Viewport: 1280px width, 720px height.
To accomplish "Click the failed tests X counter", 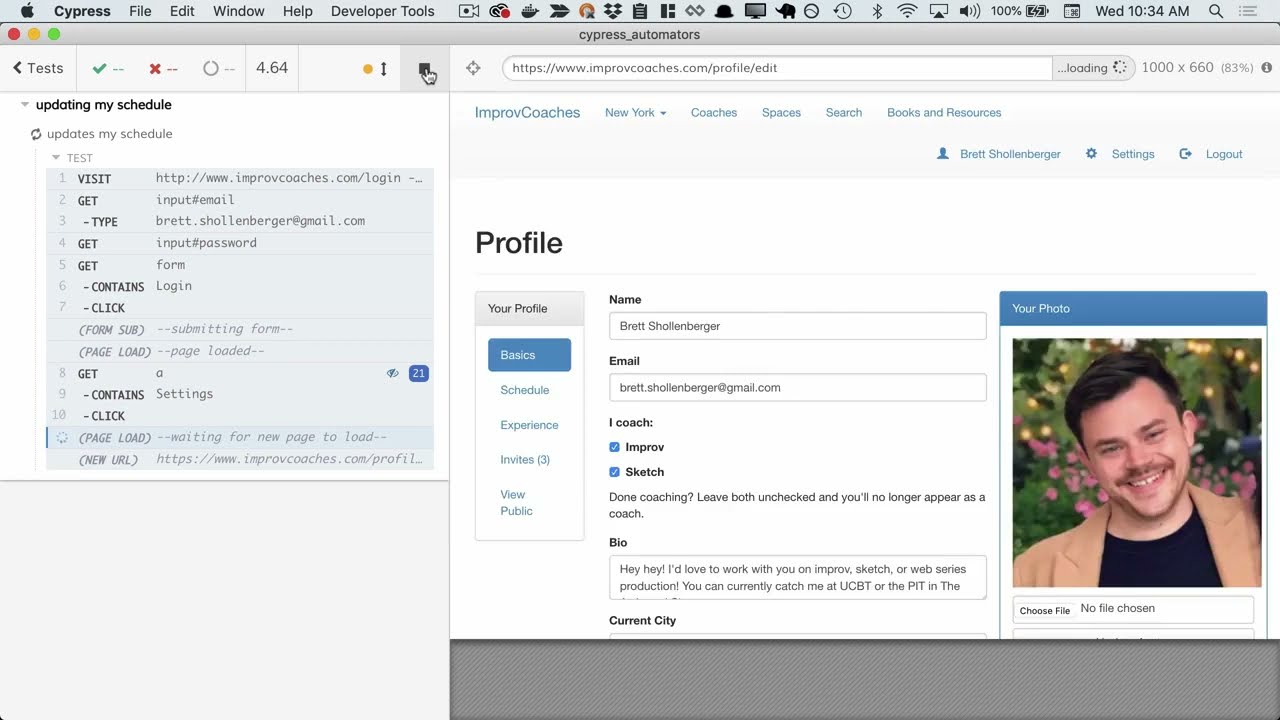I will (163, 69).
